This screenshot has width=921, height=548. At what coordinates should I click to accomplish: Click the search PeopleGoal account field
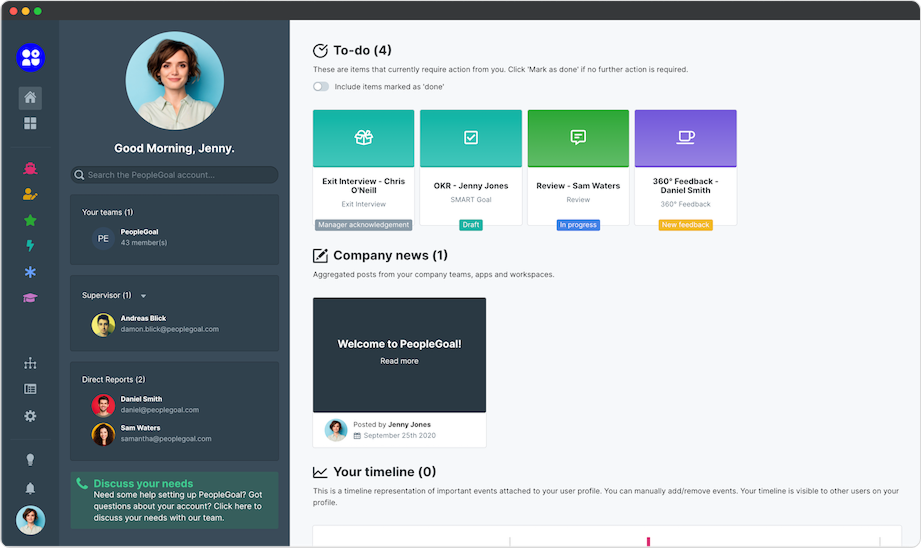click(174, 175)
